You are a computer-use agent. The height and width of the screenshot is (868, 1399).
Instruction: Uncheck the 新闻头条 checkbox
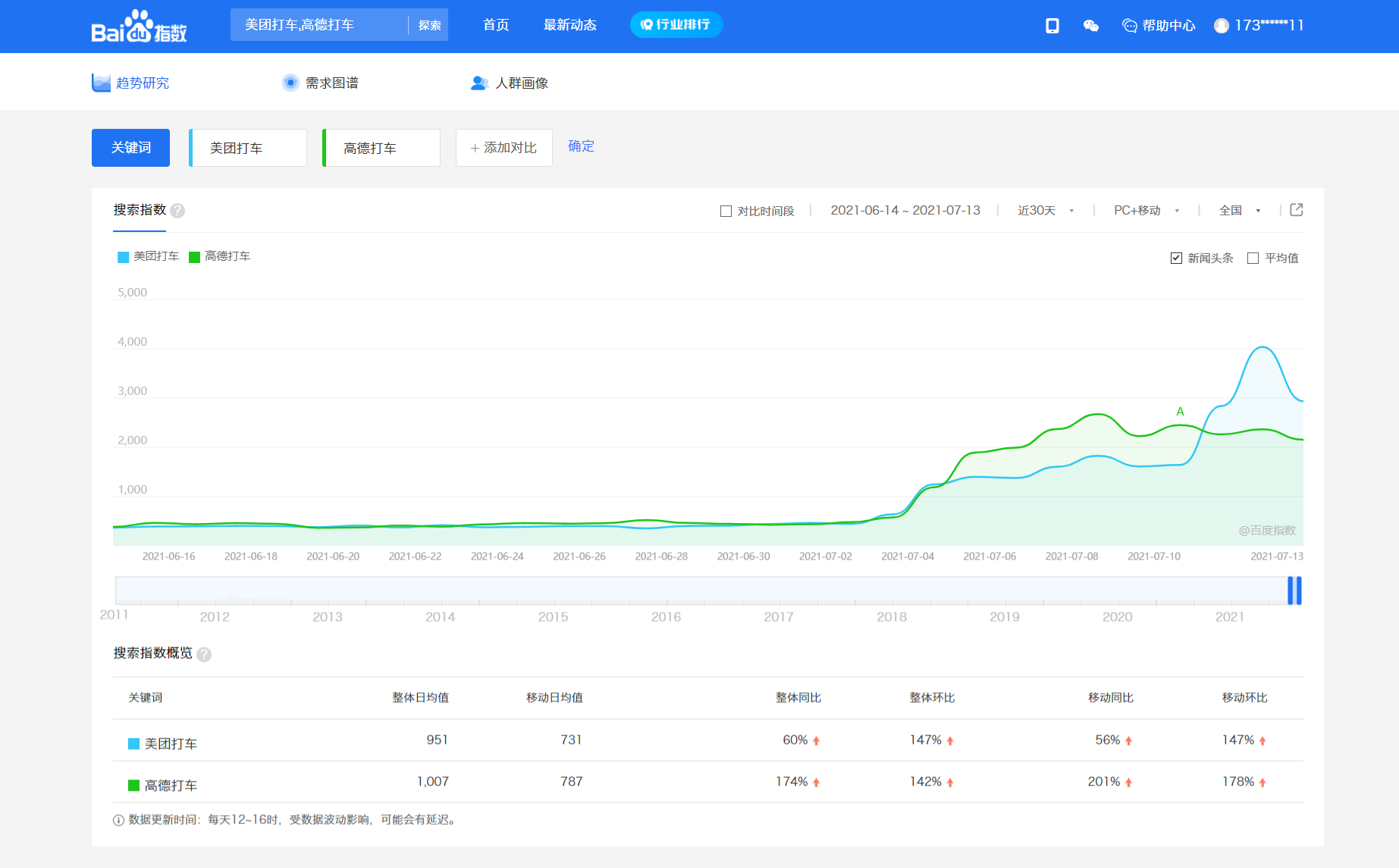[1176, 258]
